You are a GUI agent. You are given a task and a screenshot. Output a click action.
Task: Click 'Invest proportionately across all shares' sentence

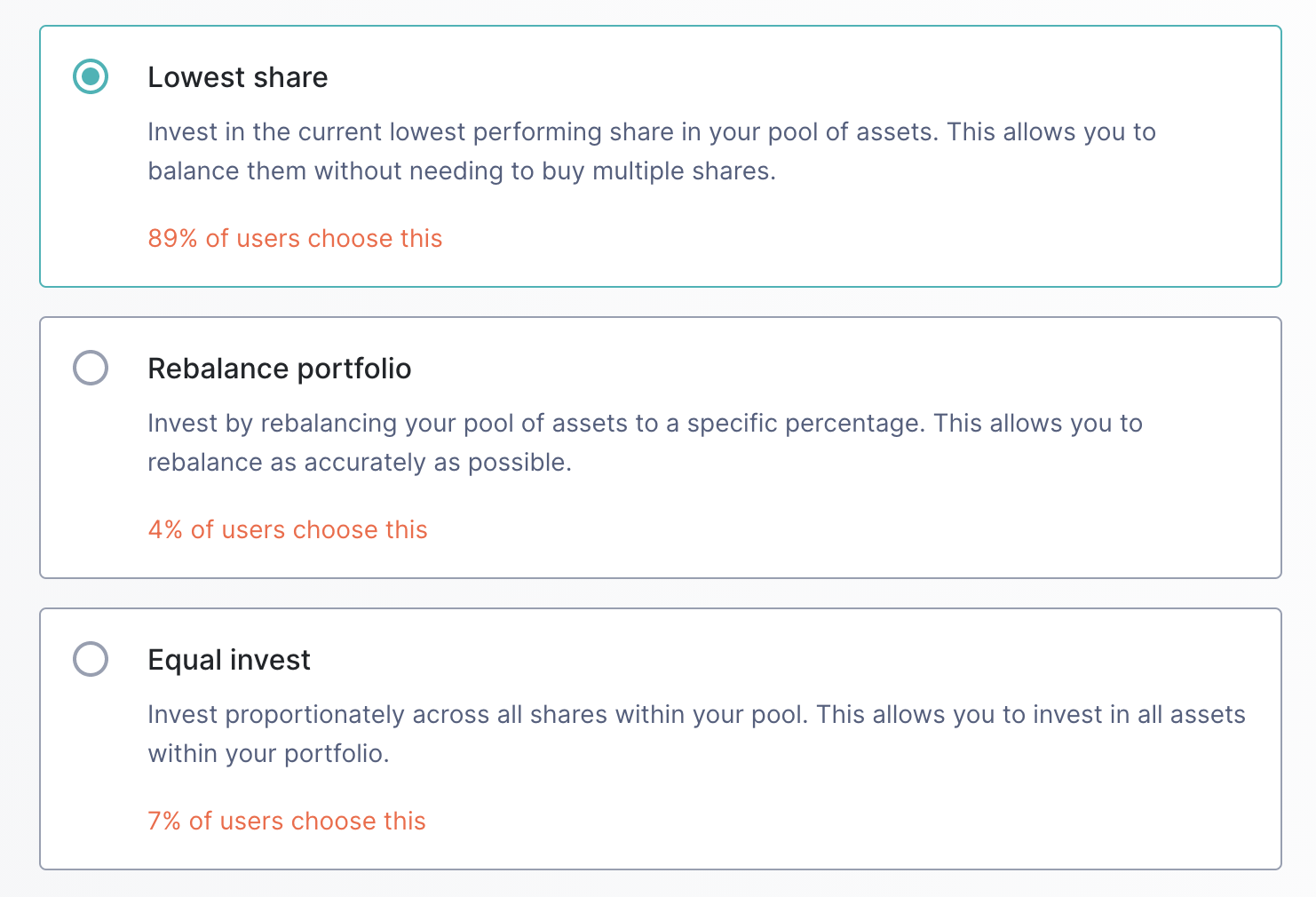[x=478, y=714]
